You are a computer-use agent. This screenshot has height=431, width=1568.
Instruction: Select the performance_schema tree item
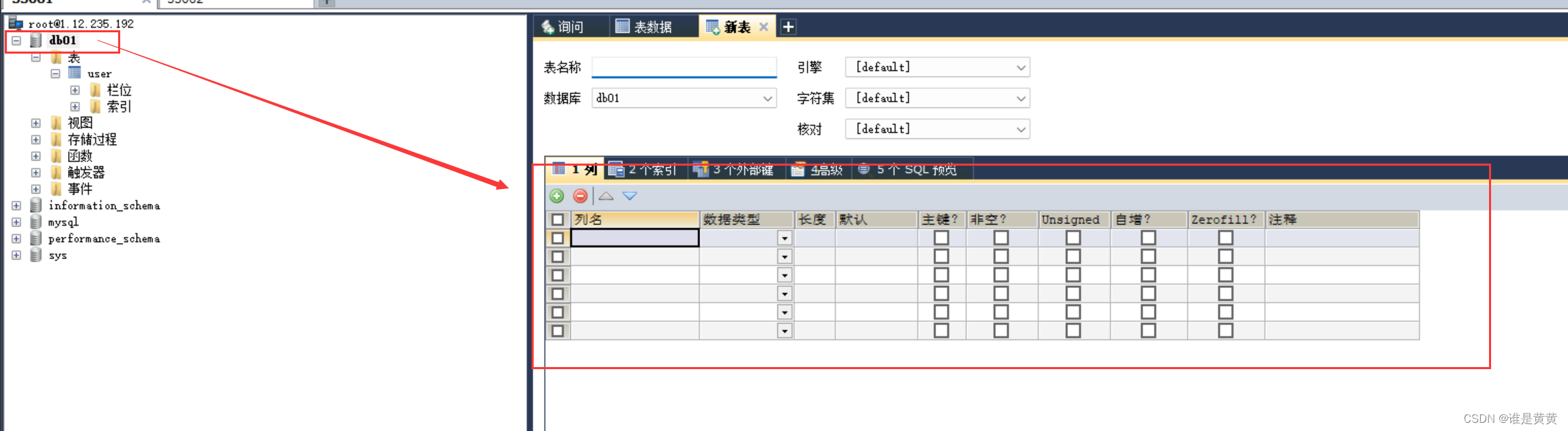104,239
